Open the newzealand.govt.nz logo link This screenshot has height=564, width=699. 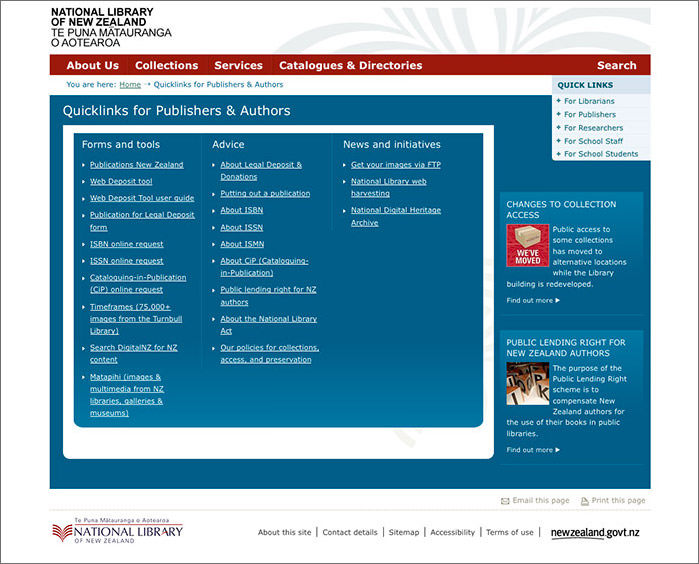pyautogui.click(x=595, y=533)
